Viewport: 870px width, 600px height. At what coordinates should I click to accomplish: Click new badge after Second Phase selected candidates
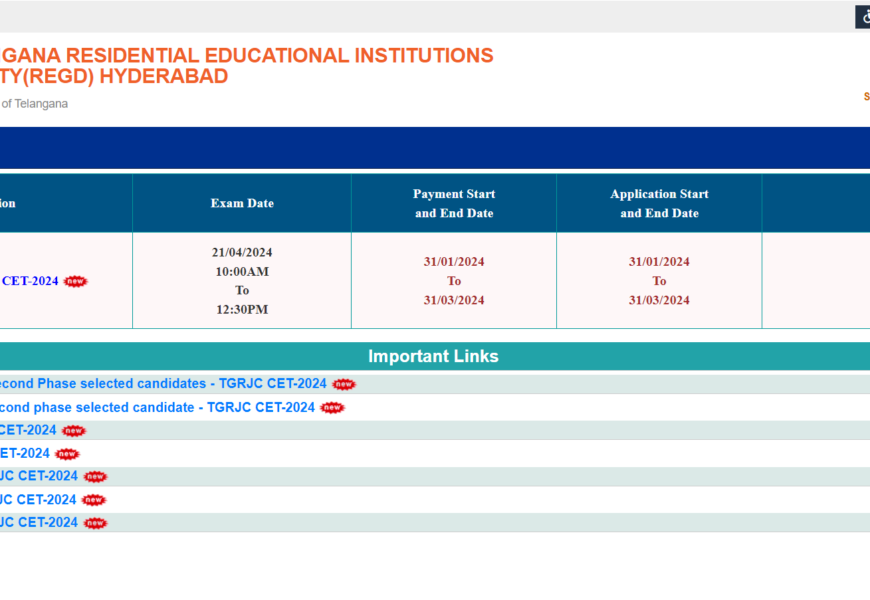344,384
